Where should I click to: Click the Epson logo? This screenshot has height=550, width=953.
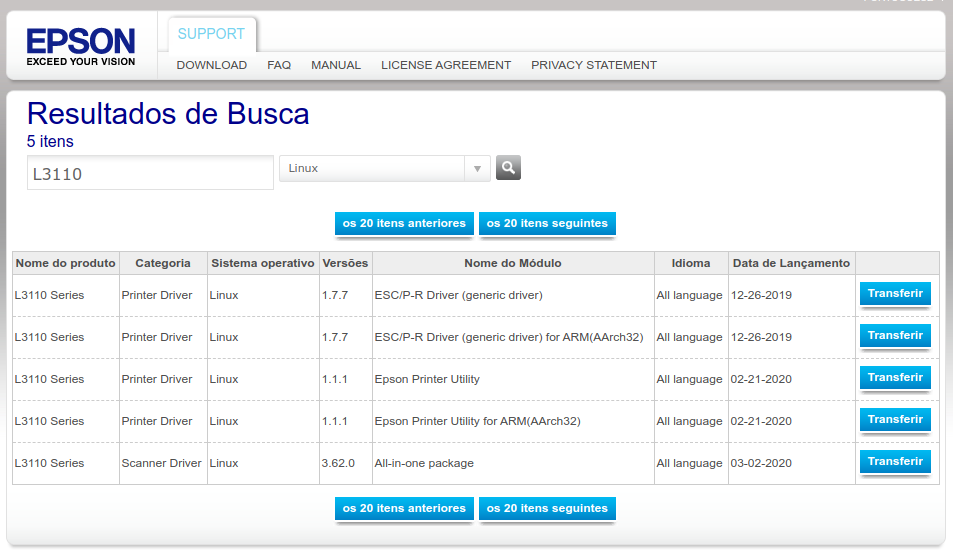coord(81,47)
